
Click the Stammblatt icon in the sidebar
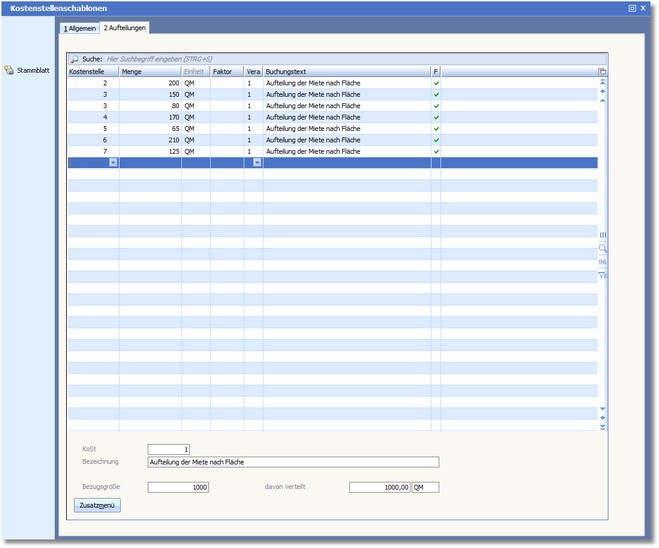pyautogui.click(x=9, y=70)
